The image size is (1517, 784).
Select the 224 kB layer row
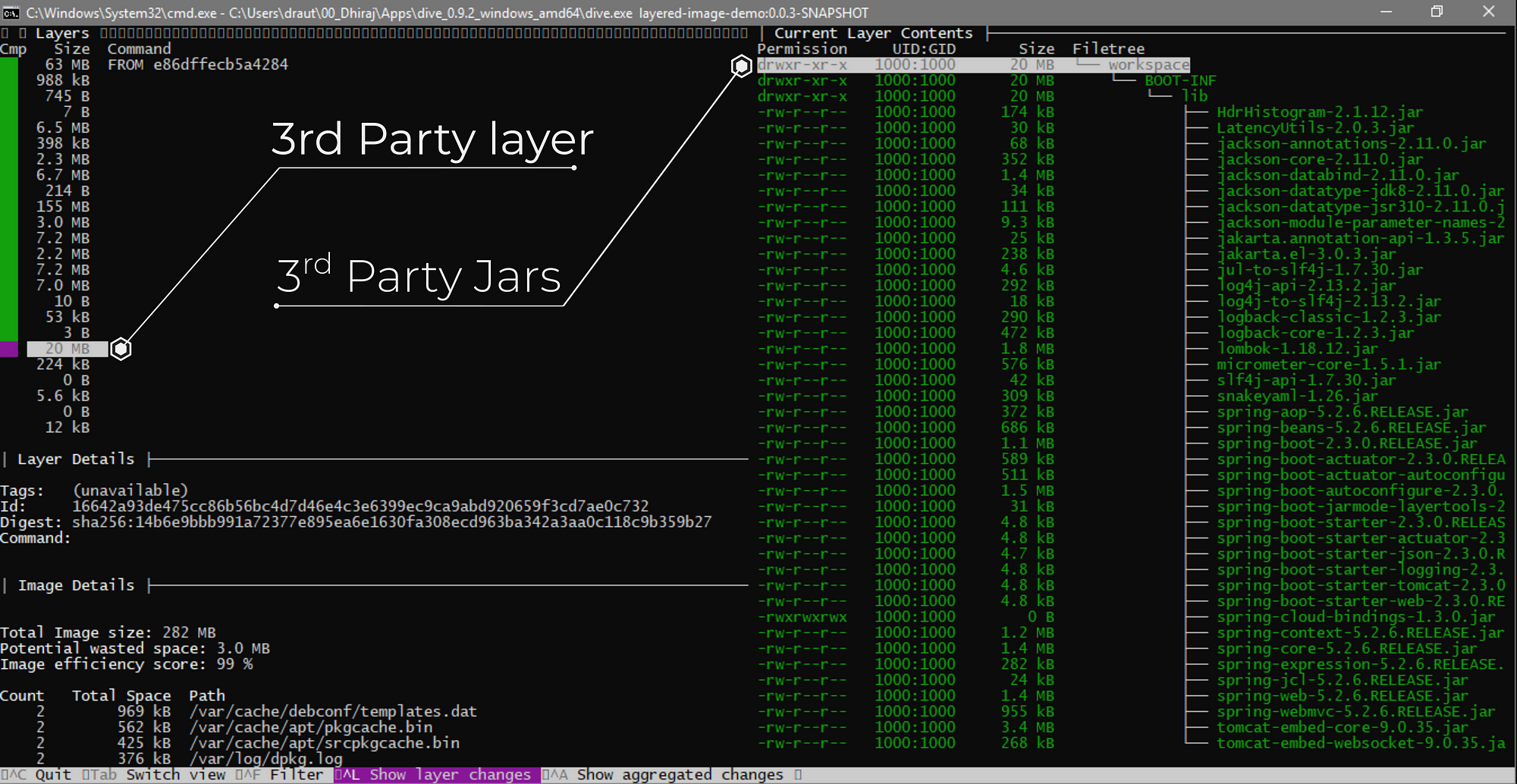(x=63, y=365)
